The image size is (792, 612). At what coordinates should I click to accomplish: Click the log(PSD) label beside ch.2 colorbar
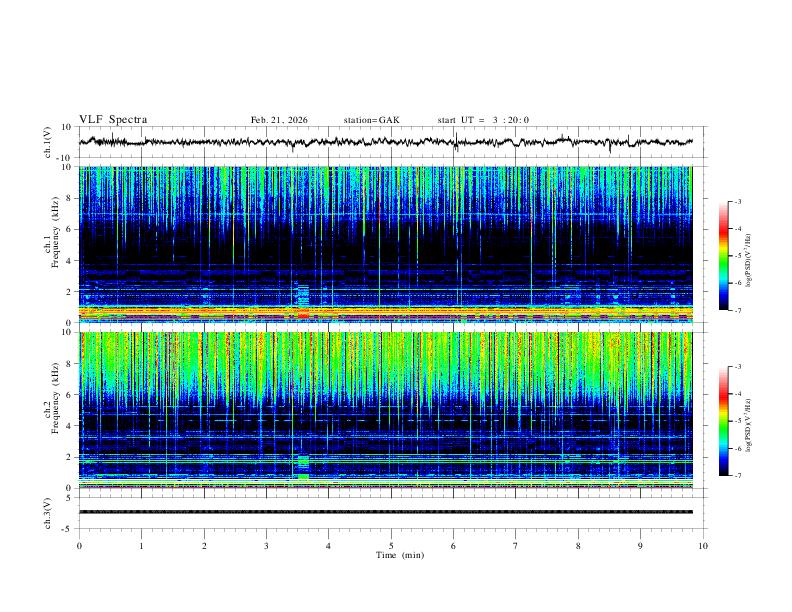coord(749,425)
